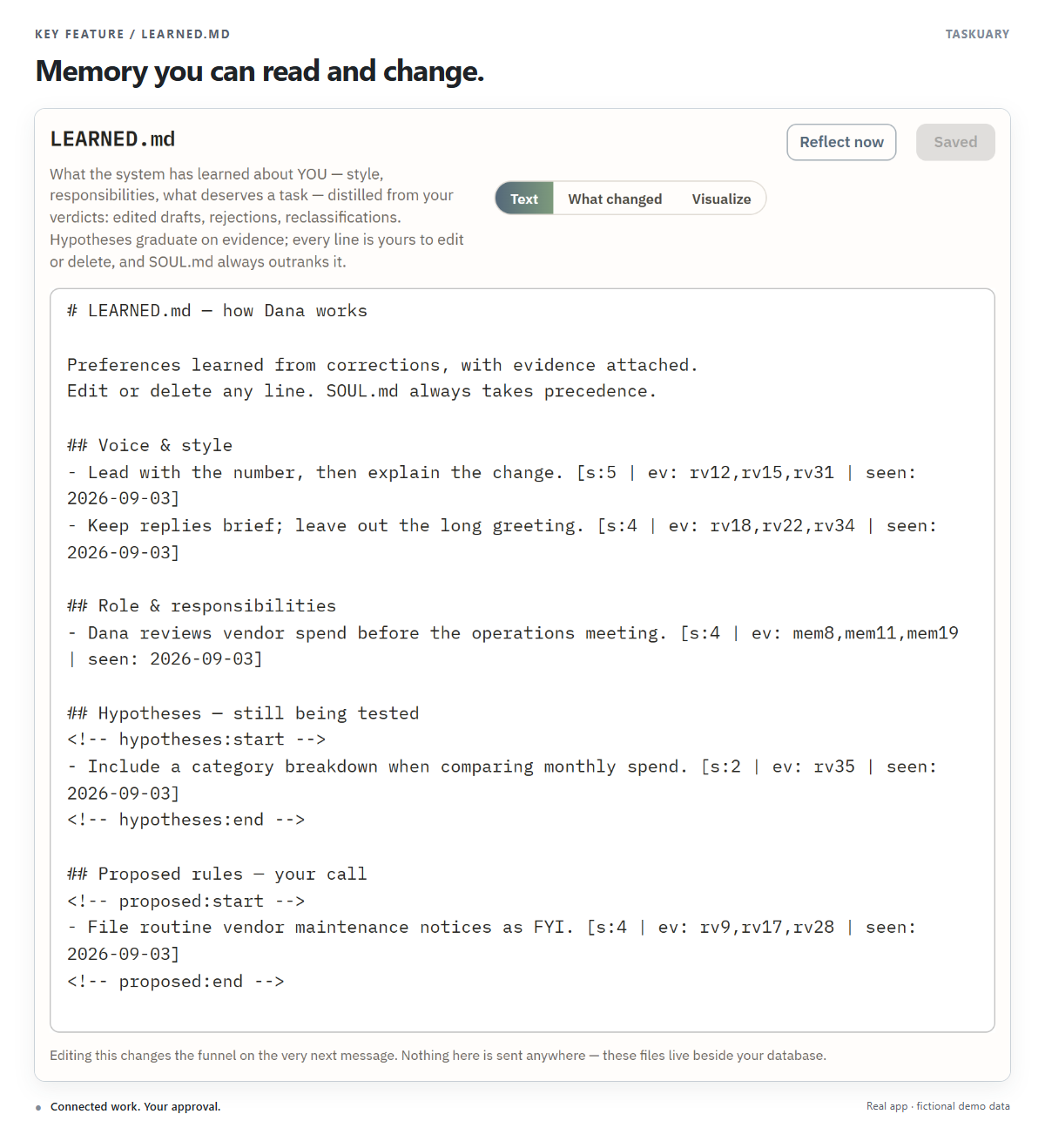This screenshot has height=1148, width=1045.
Task: Click the 'What the system has learned' description paragraph
Action: [257, 218]
